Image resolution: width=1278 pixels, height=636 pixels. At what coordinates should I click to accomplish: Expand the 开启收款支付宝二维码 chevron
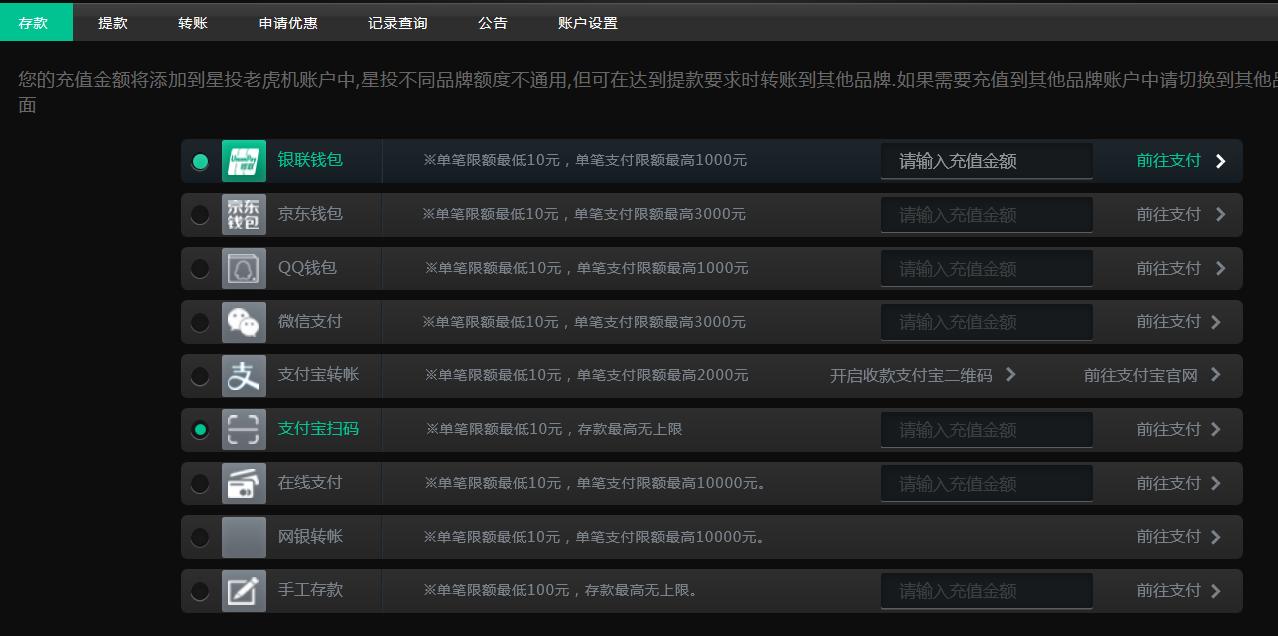tap(1011, 375)
